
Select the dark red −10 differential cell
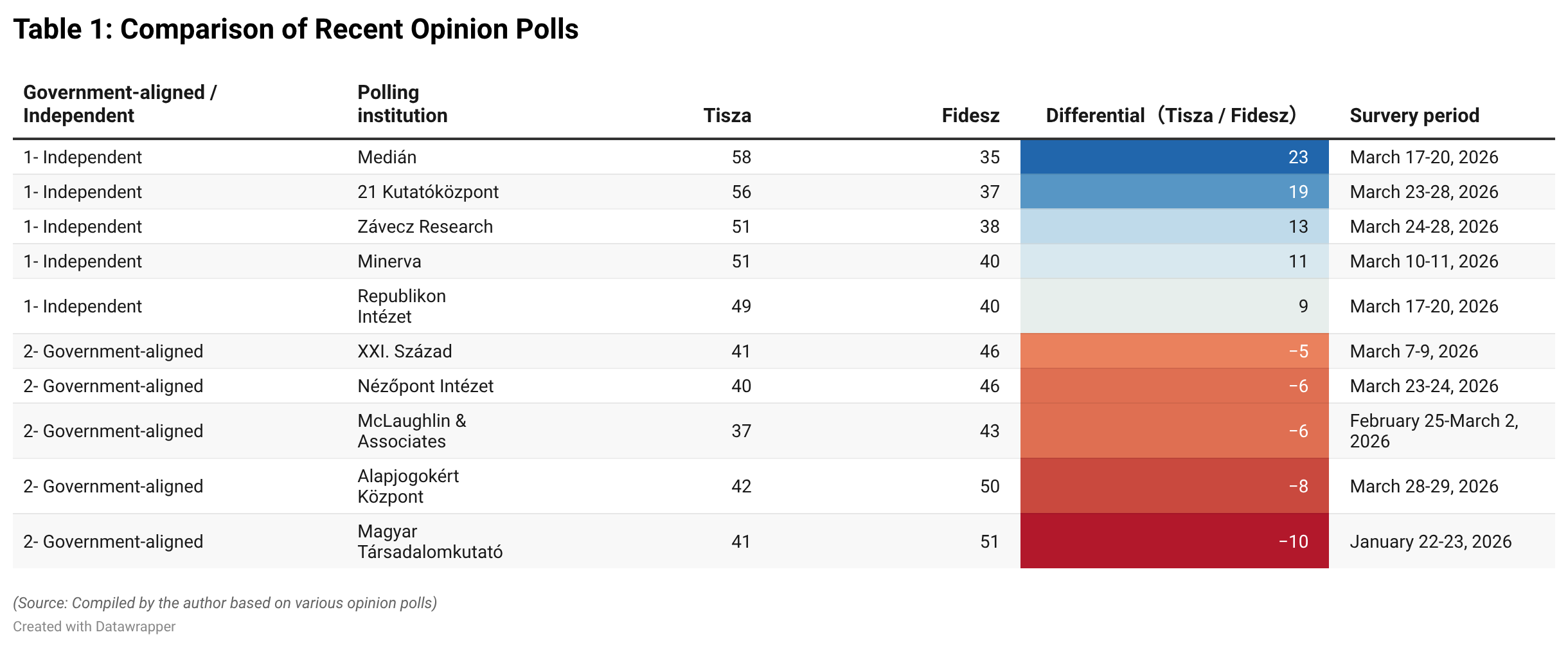pyautogui.click(x=1174, y=541)
